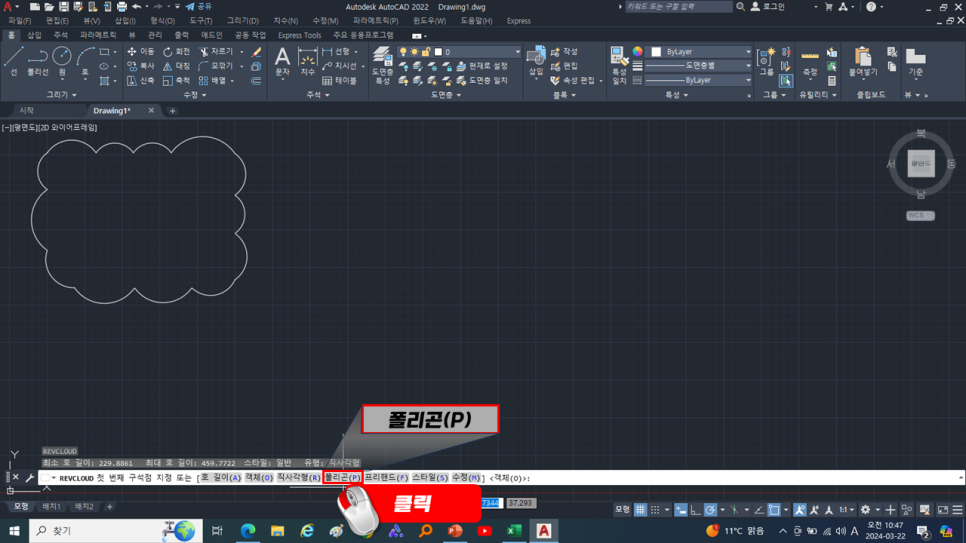Select the Arc (호) tool
The height and width of the screenshot is (543, 966).
click(85, 61)
